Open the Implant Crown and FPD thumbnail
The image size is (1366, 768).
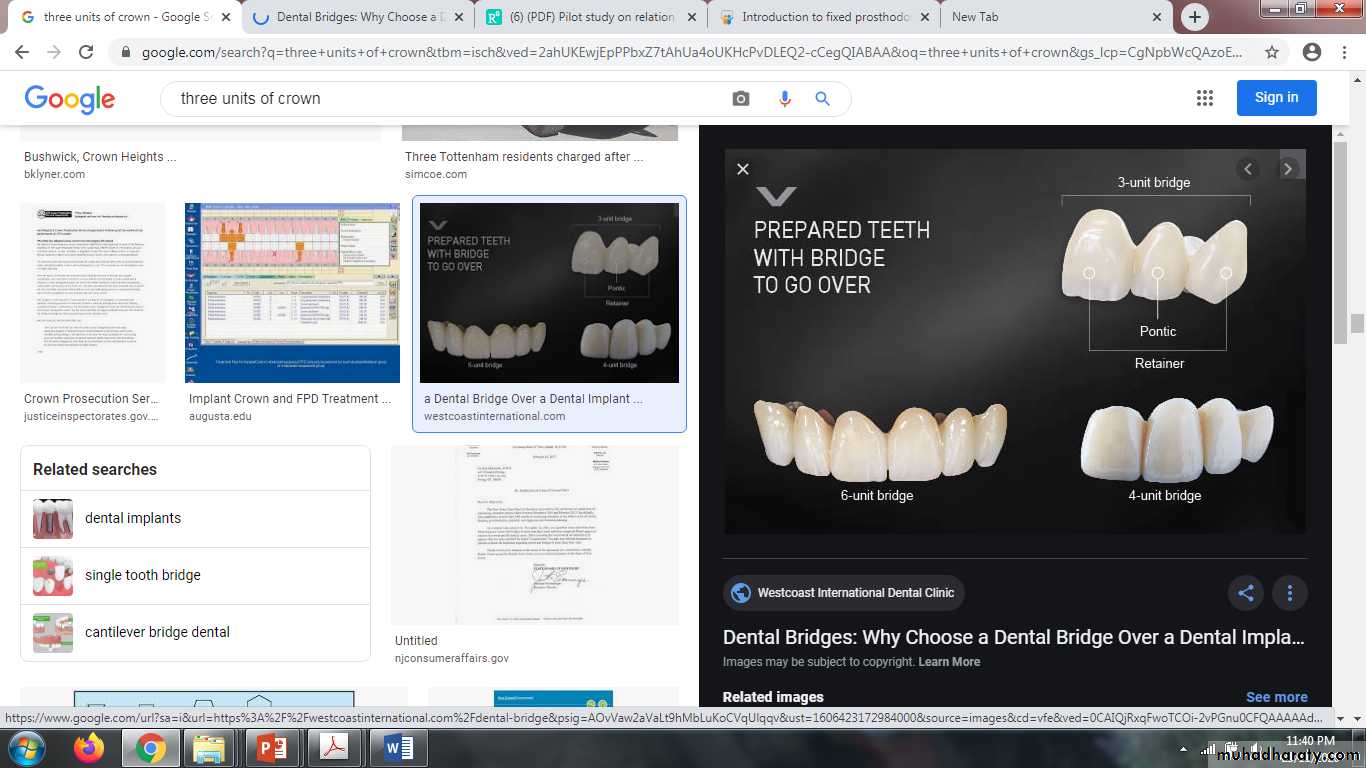(292, 293)
